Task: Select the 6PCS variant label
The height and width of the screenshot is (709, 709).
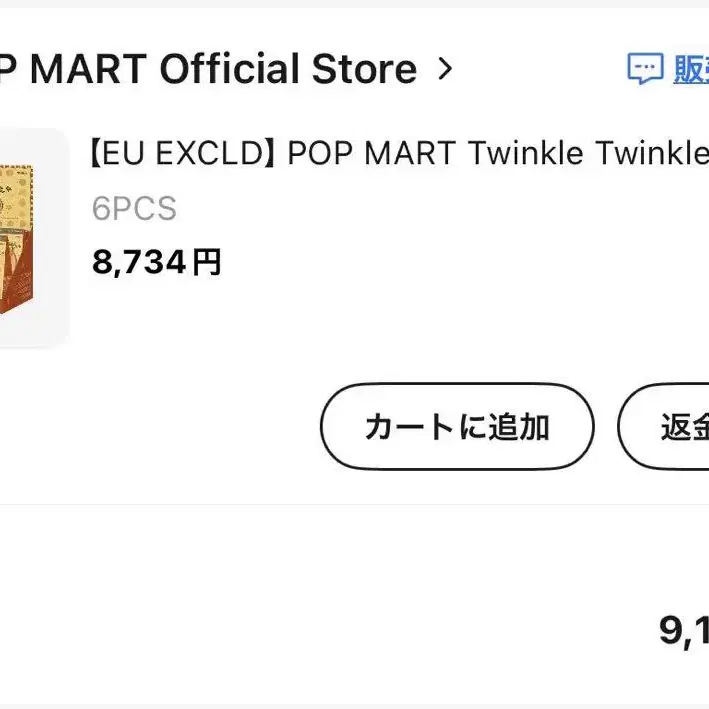Action: 134,209
